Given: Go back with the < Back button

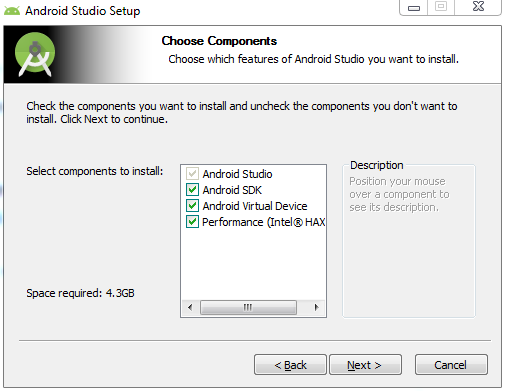Looking at the screenshot, I should (x=290, y=365).
